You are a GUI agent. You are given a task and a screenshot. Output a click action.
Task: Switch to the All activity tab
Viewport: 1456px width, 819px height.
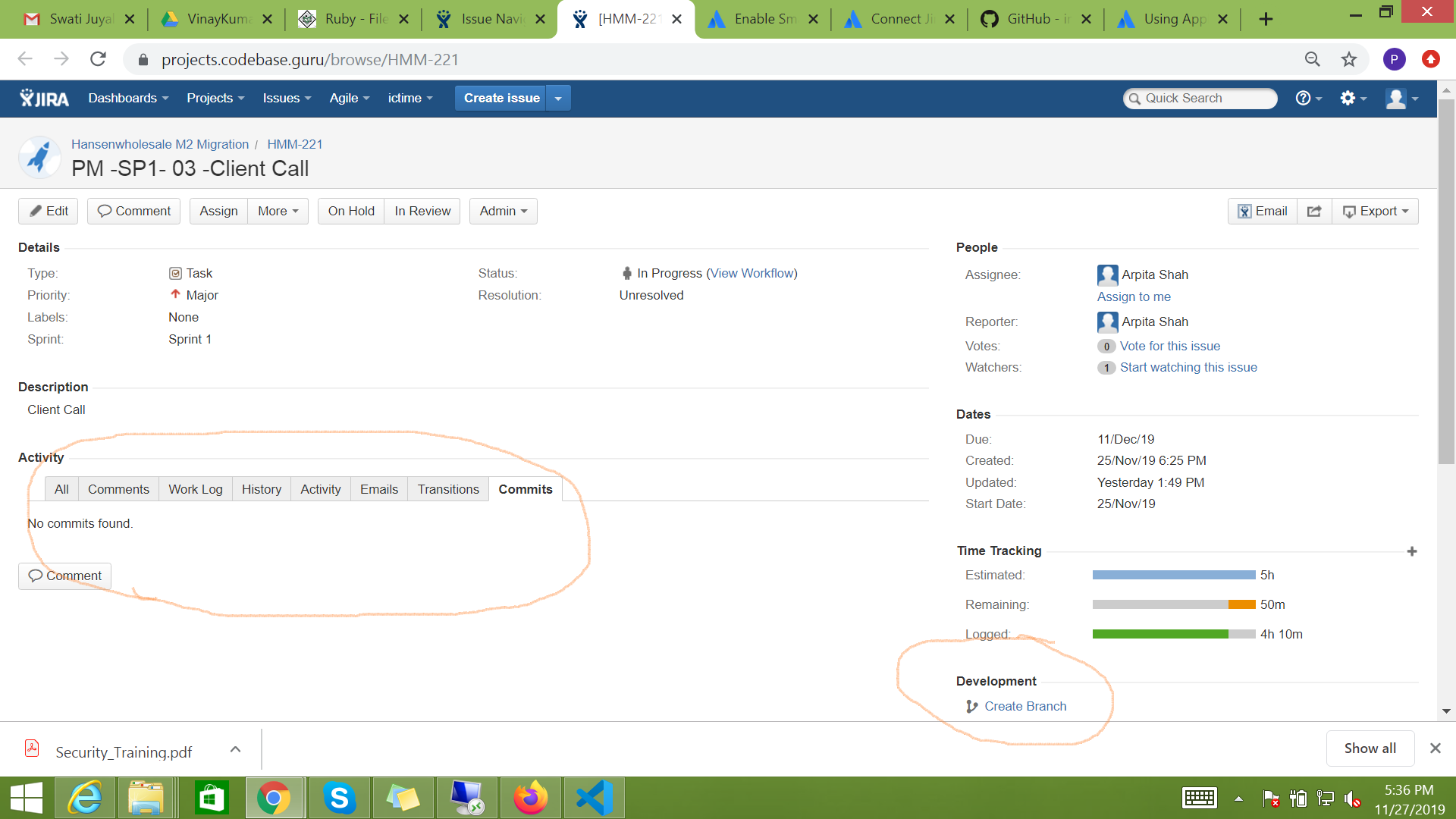tap(61, 489)
